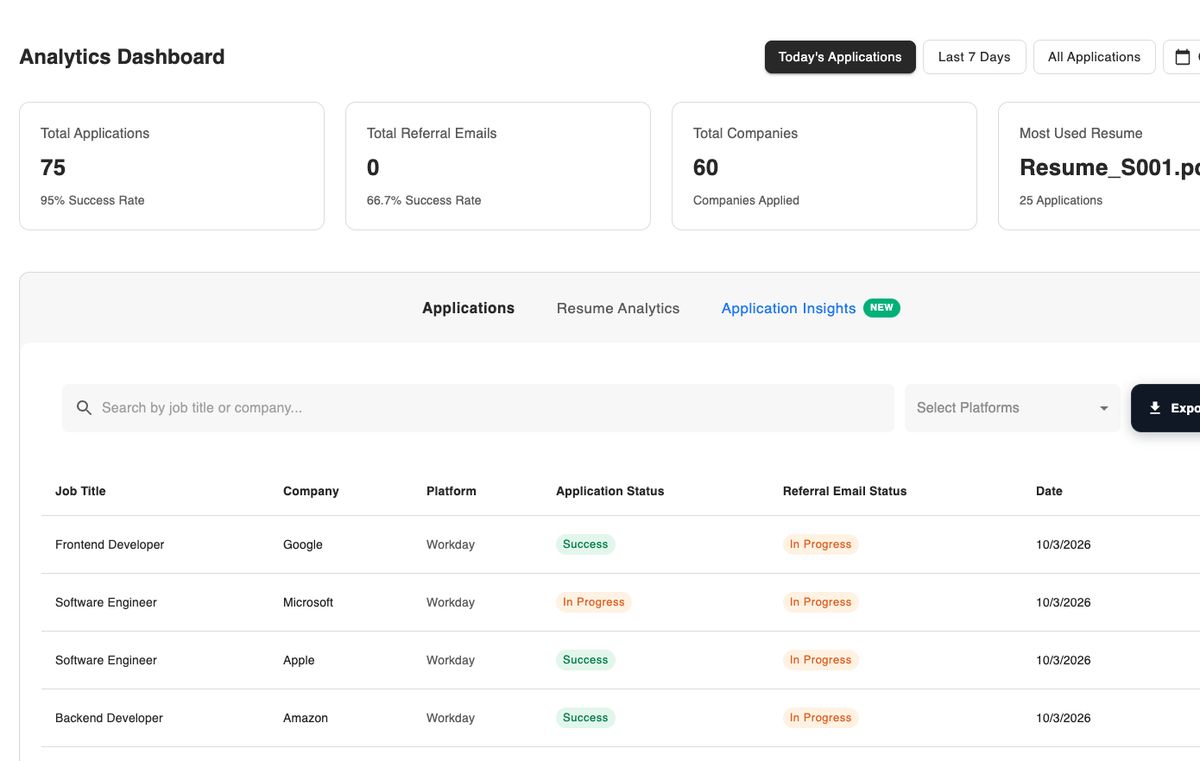Switch to the Applications tab
The height and width of the screenshot is (761, 1200).
[468, 308]
